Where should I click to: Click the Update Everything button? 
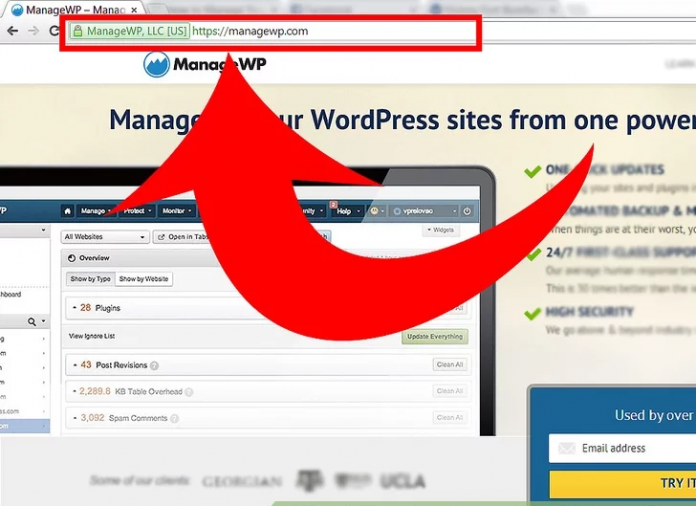[434, 337]
